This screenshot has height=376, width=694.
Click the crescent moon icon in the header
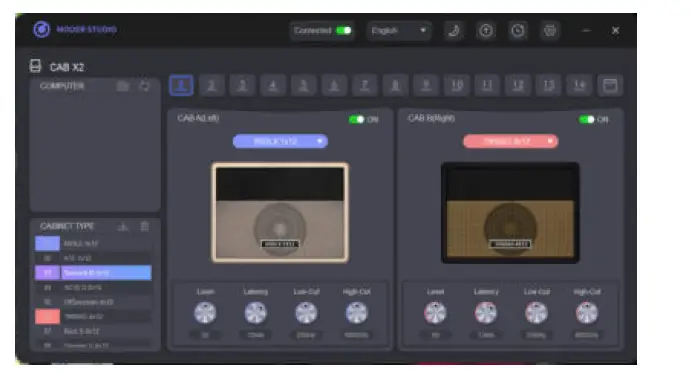[454, 31]
